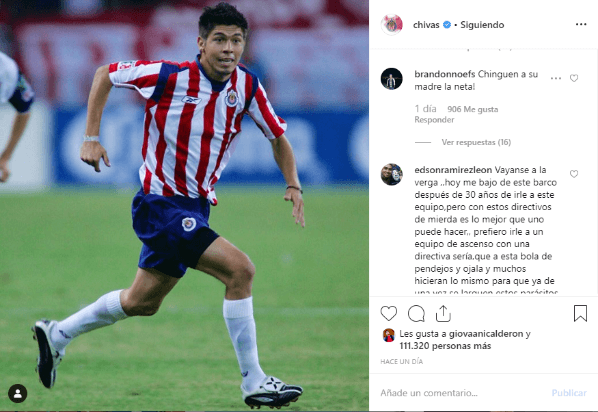This screenshot has height=412, width=598.
Task: Like brandonnoefs comment heart
Action: 574,78
